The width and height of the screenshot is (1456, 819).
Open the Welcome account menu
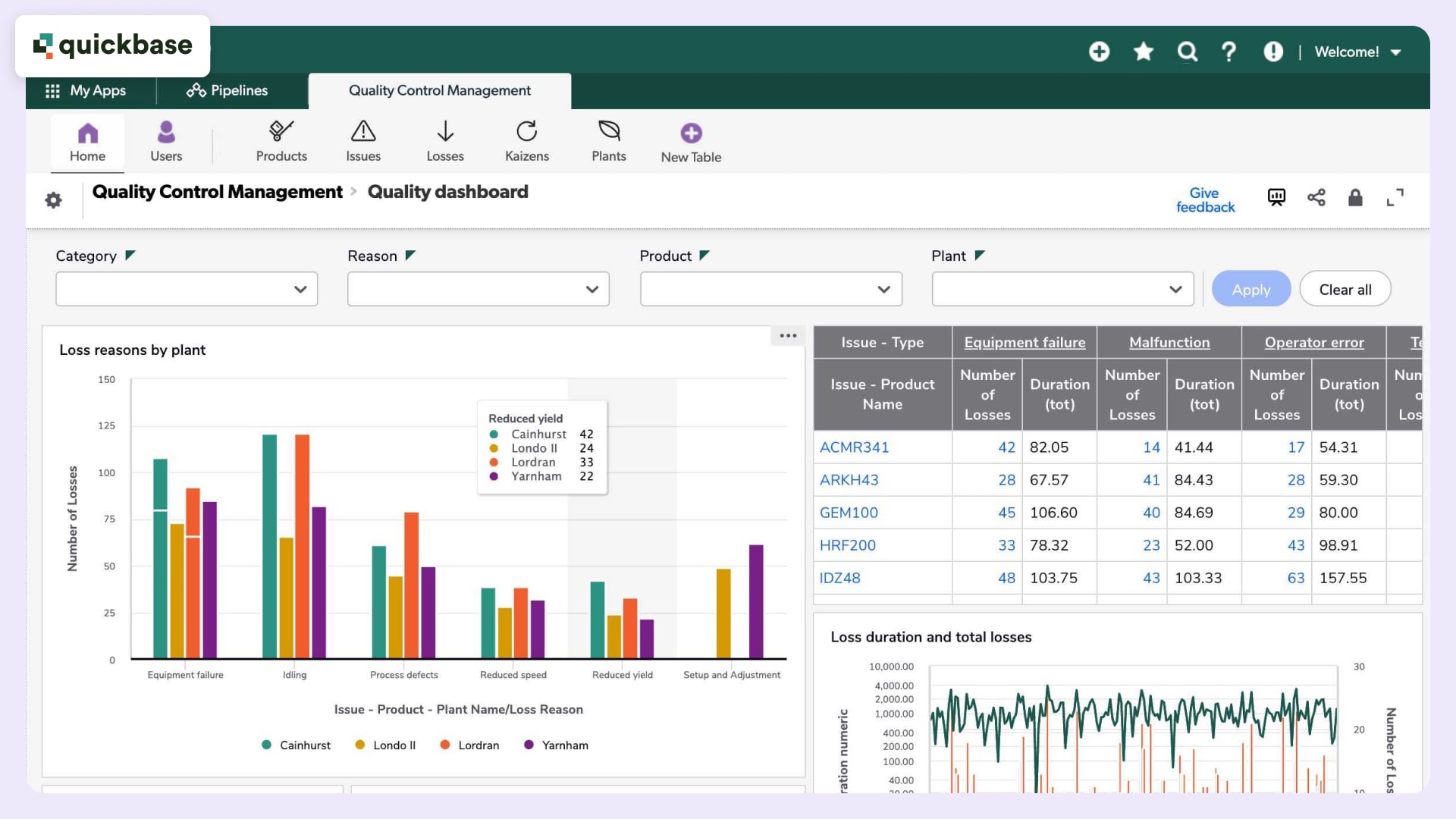[x=1359, y=52]
